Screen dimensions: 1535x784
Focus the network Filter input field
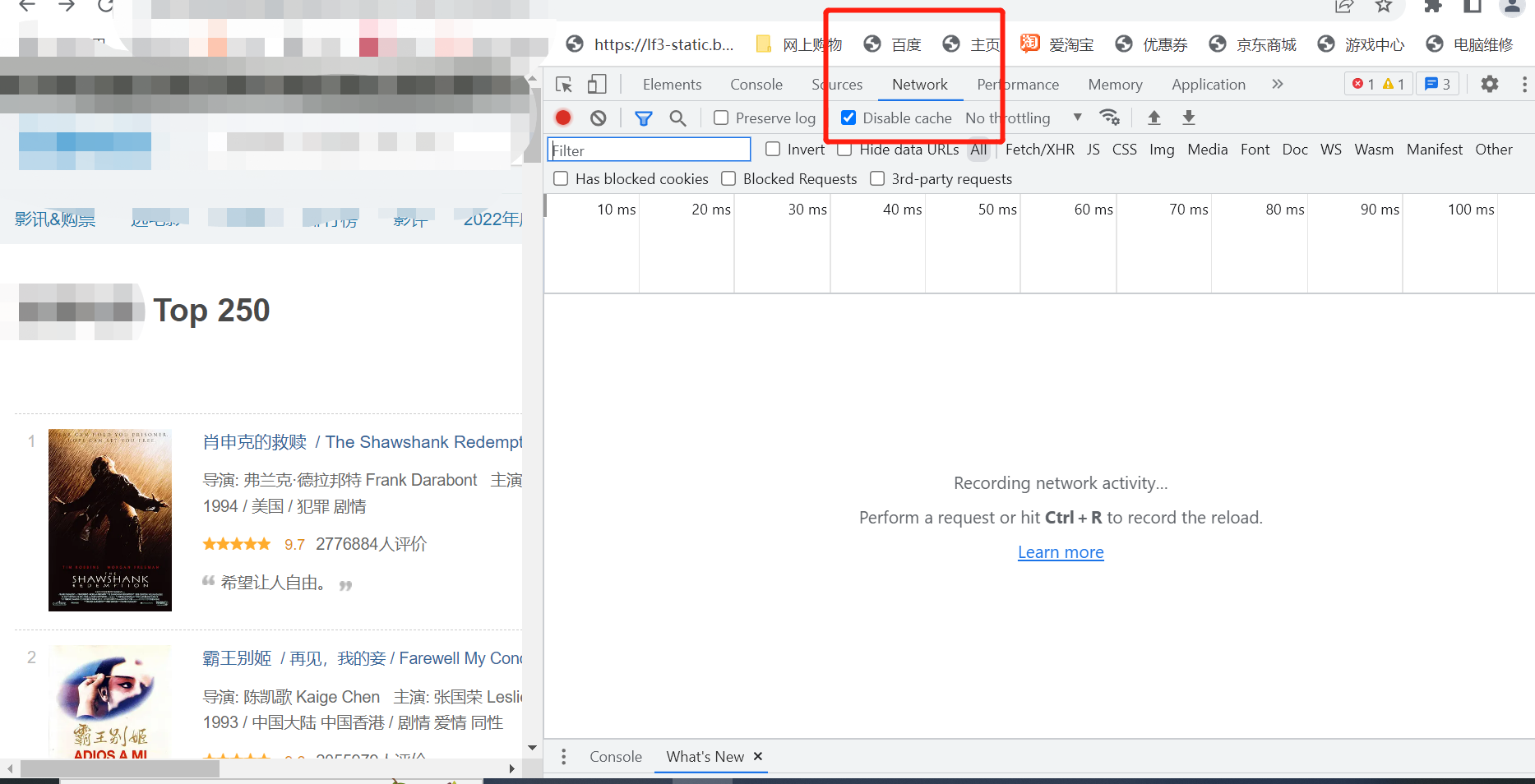(649, 150)
